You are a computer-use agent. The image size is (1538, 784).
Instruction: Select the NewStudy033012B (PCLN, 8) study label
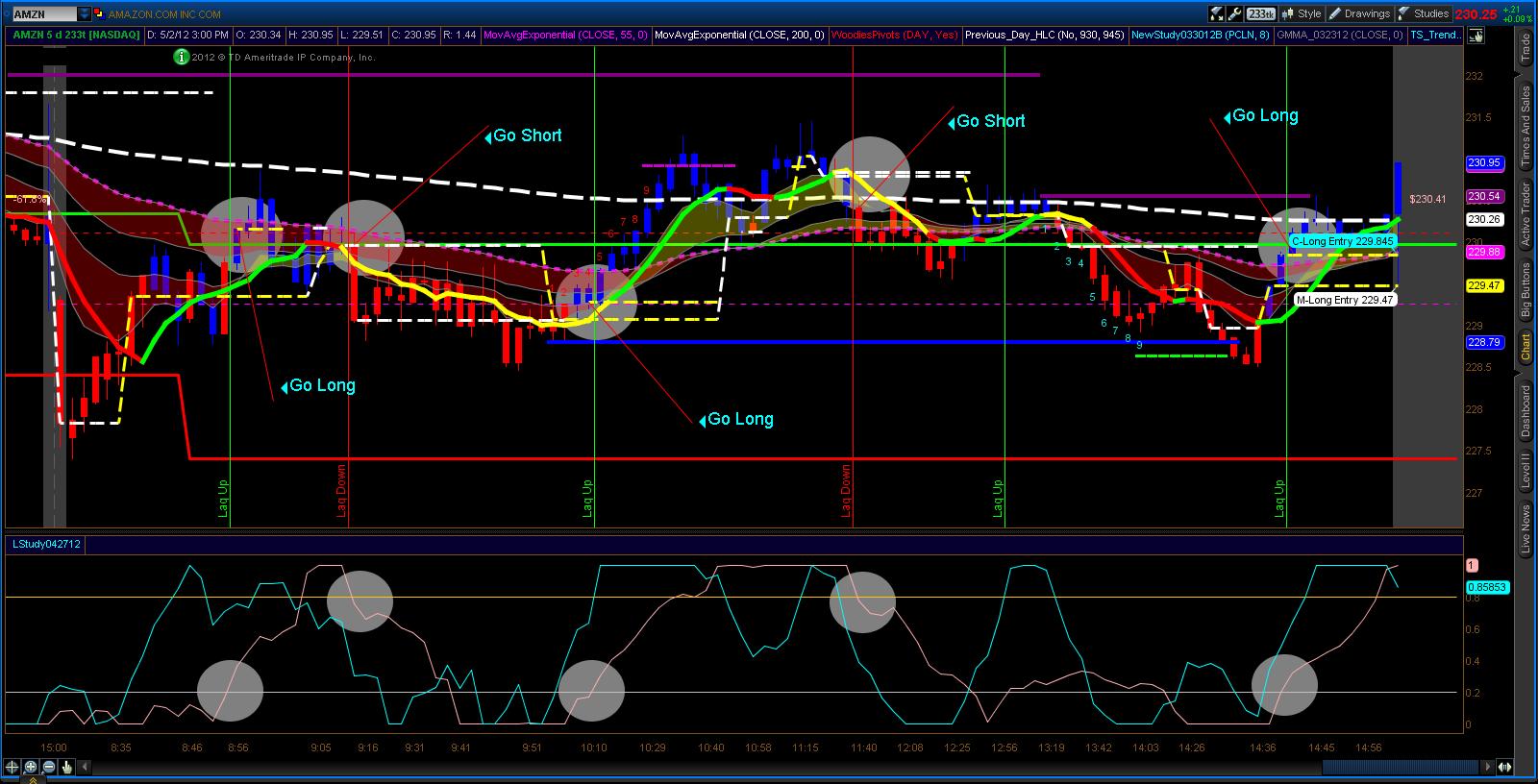[1201, 35]
